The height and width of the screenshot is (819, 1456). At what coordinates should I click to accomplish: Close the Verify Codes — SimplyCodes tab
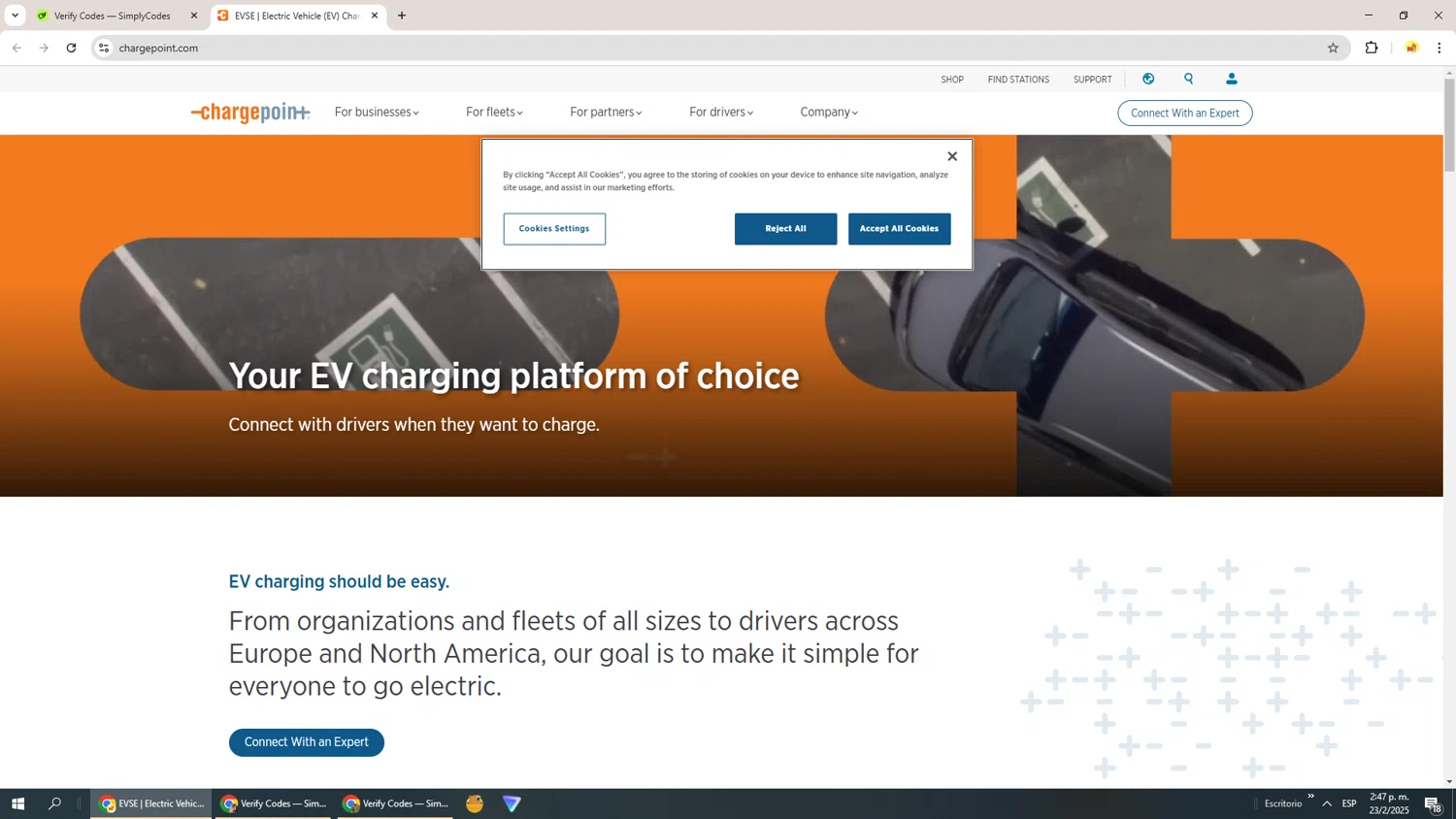pos(193,16)
